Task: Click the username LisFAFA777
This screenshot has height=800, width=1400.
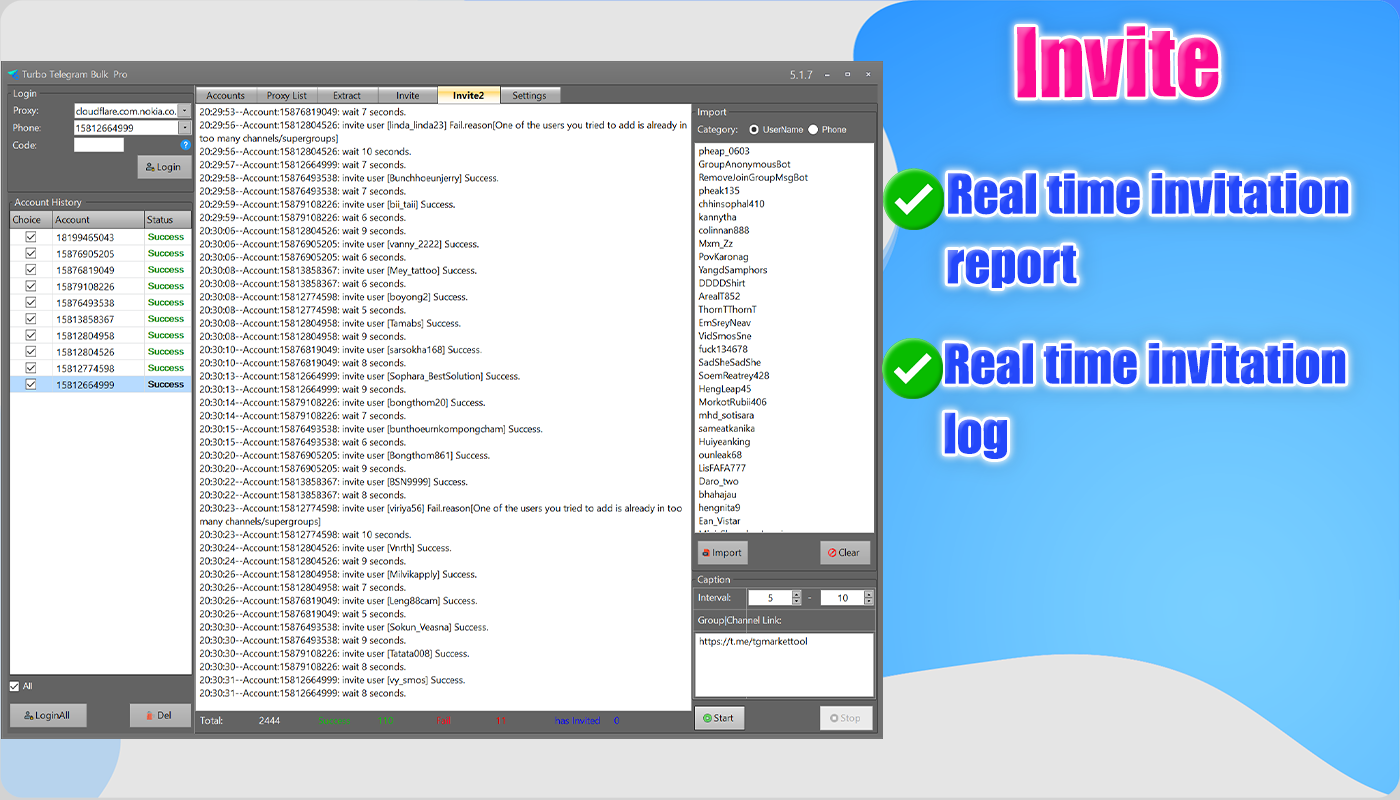Action: [722, 468]
